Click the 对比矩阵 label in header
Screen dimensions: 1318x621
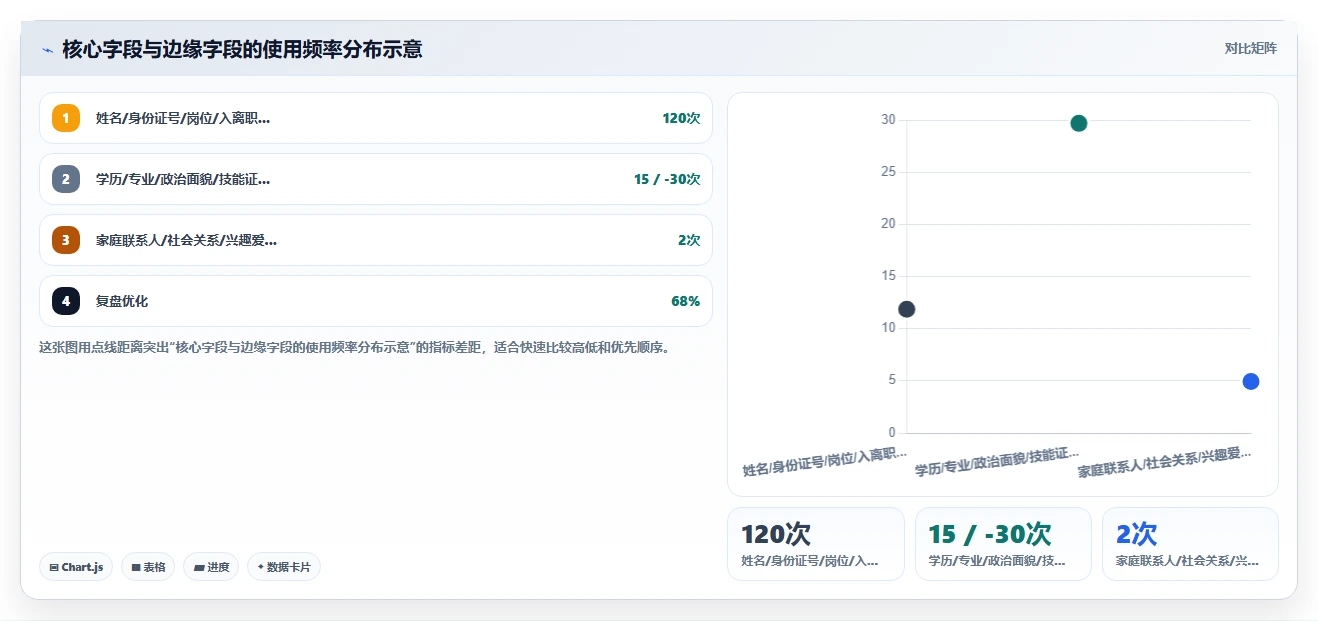pos(1250,48)
